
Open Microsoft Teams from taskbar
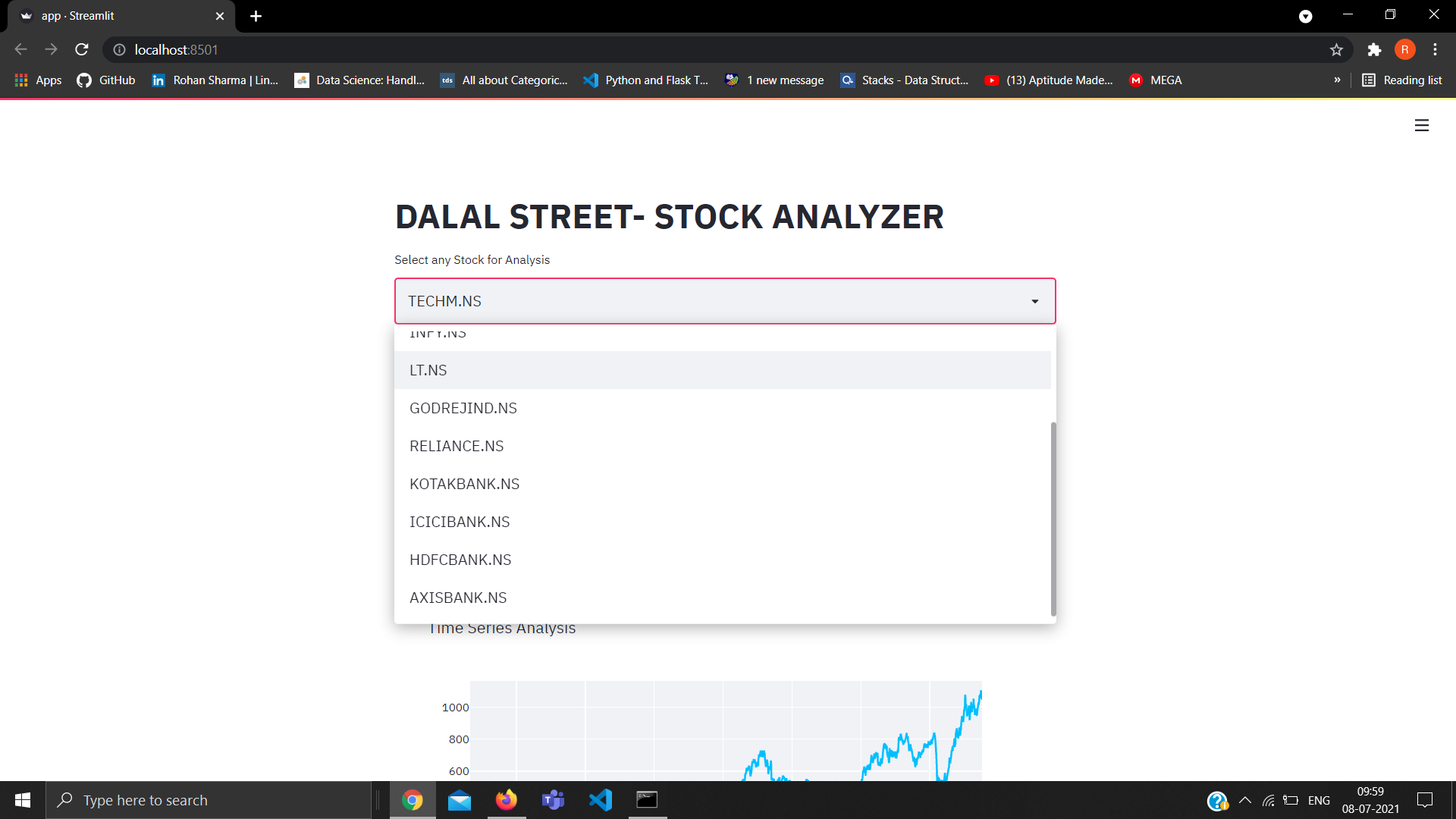(x=554, y=800)
